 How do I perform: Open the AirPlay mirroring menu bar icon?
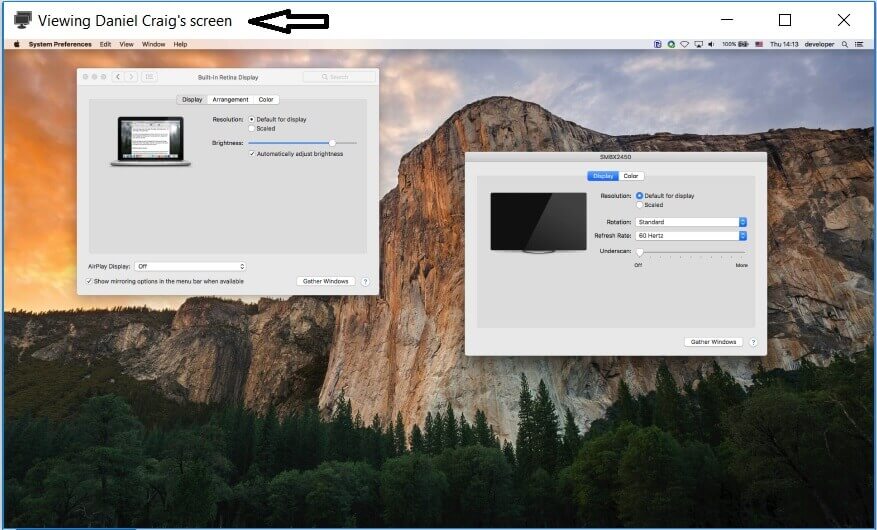click(699, 44)
